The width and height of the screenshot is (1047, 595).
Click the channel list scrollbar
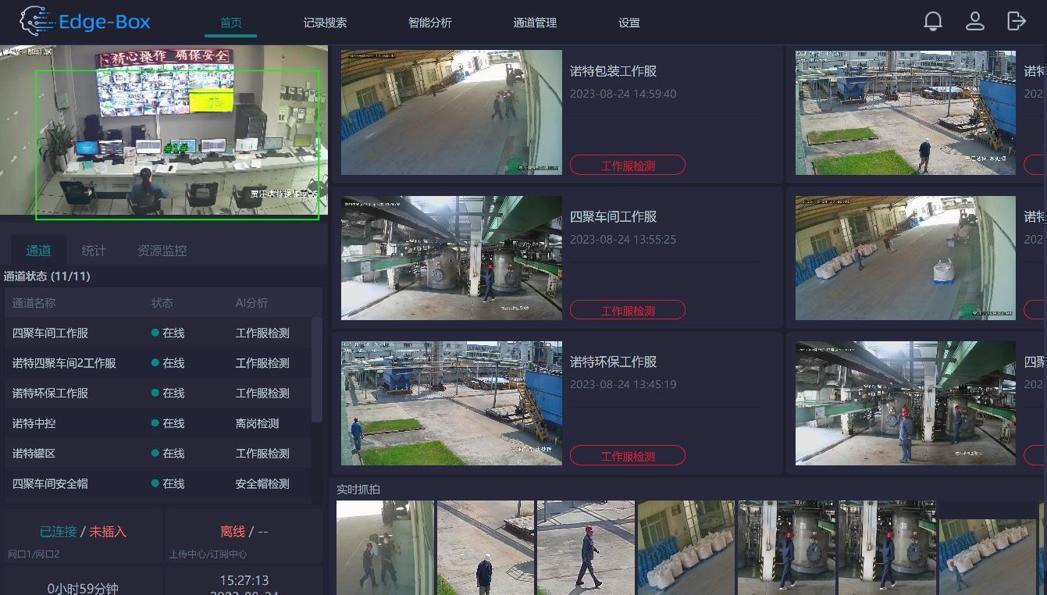(x=317, y=369)
